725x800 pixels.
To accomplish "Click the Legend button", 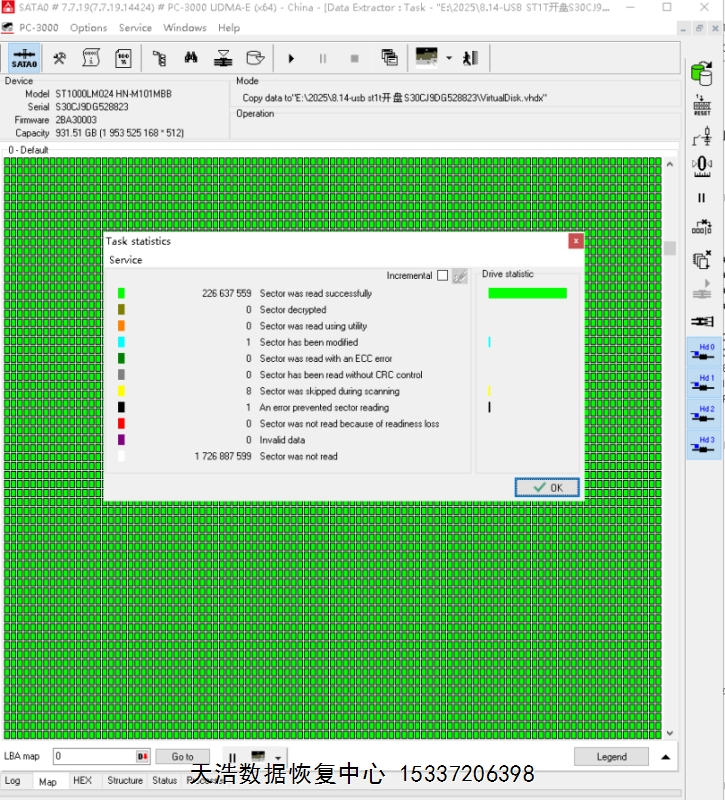I will (x=611, y=757).
